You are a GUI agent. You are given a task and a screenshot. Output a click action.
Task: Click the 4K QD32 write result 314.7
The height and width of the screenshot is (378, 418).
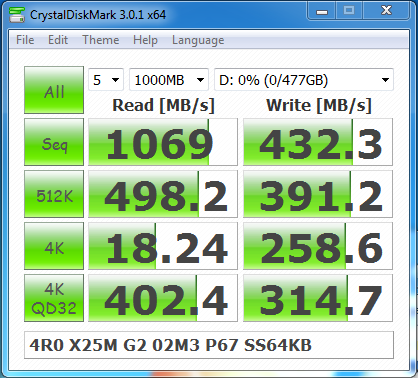point(318,298)
